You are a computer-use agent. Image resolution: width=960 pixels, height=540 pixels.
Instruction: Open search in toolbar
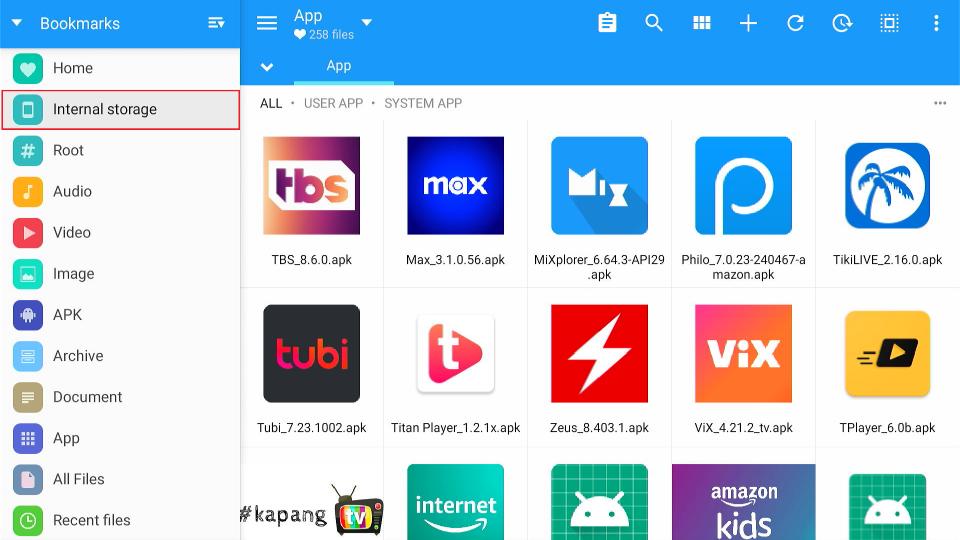(654, 23)
